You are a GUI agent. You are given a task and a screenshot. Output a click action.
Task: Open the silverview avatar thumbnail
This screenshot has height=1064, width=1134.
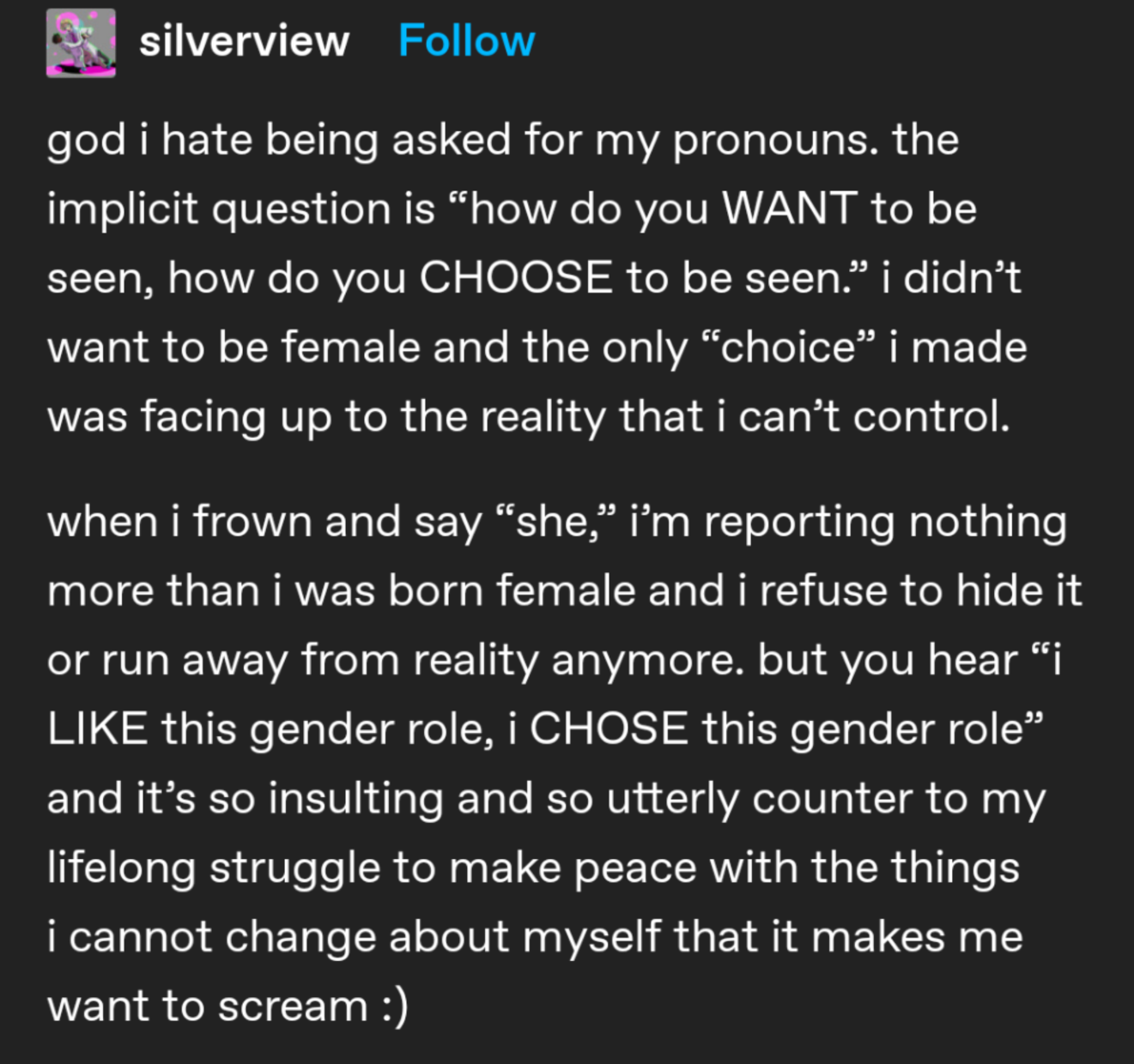[x=81, y=43]
